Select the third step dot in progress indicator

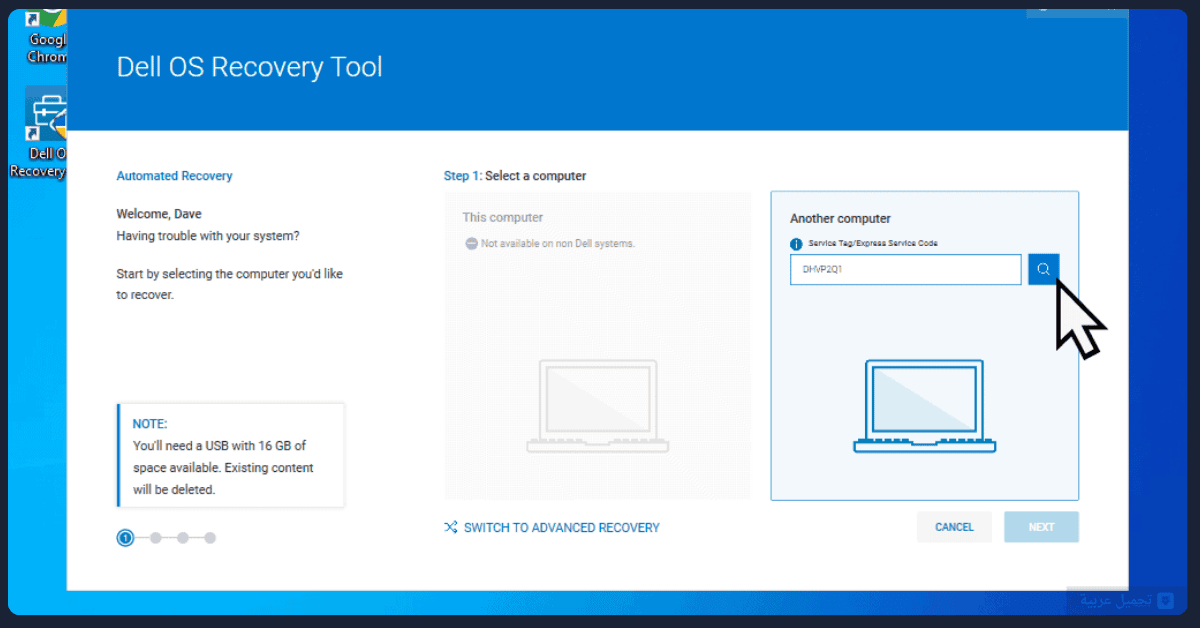click(x=183, y=538)
